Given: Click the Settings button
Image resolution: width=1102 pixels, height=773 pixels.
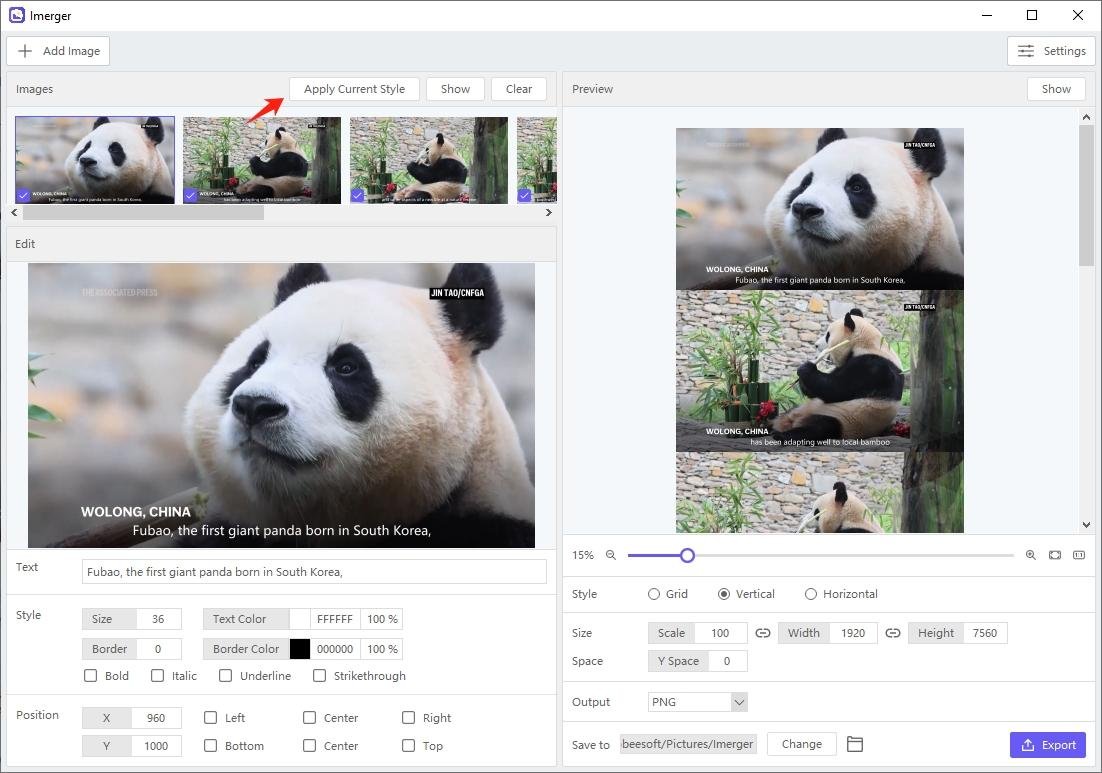Looking at the screenshot, I should click(1051, 51).
